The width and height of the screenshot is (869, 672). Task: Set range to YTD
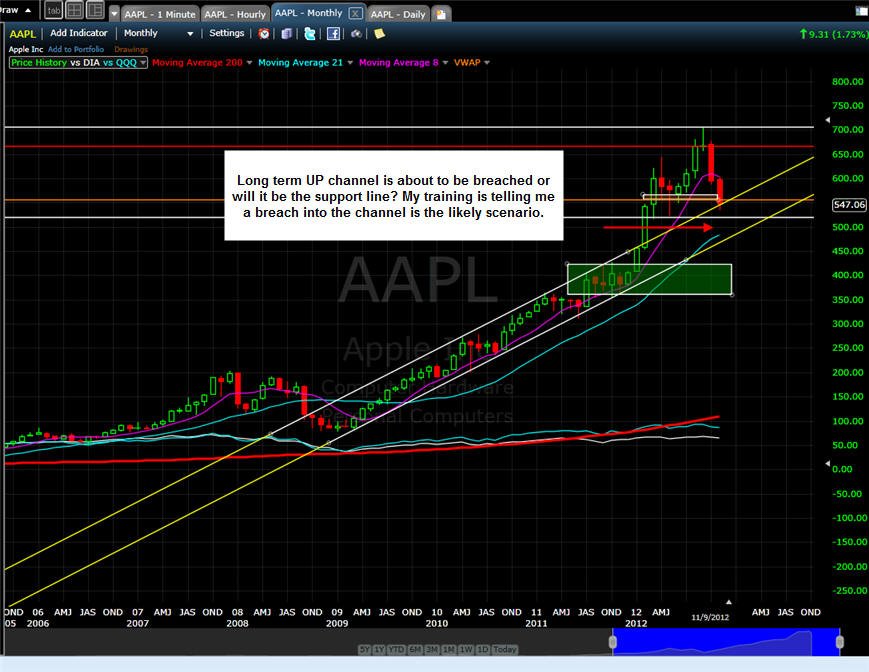[x=396, y=649]
